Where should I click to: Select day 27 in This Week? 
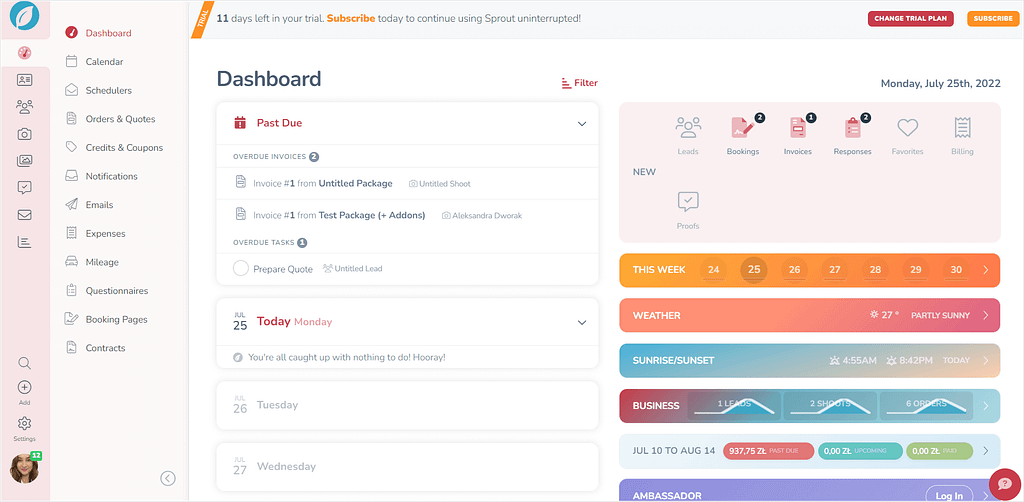tap(835, 270)
